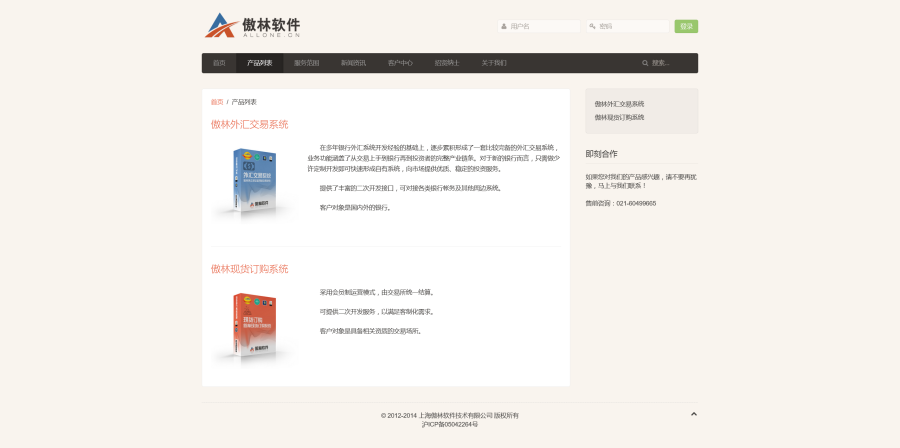This screenshot has width=900, height=448.
Task: Open sidebar link 傲林现货订购系统
Action: [619, 118]
